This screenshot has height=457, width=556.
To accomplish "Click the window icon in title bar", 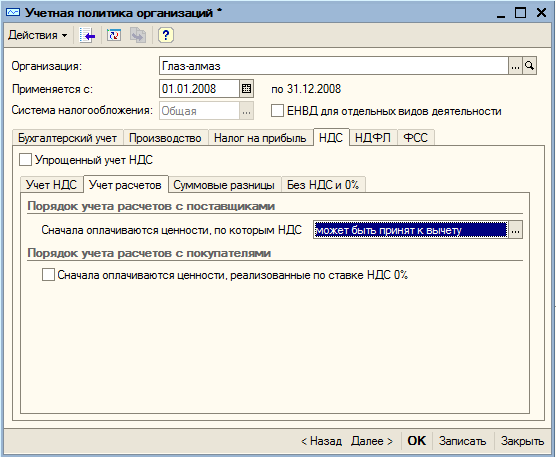I will click(x=13, y=13).
